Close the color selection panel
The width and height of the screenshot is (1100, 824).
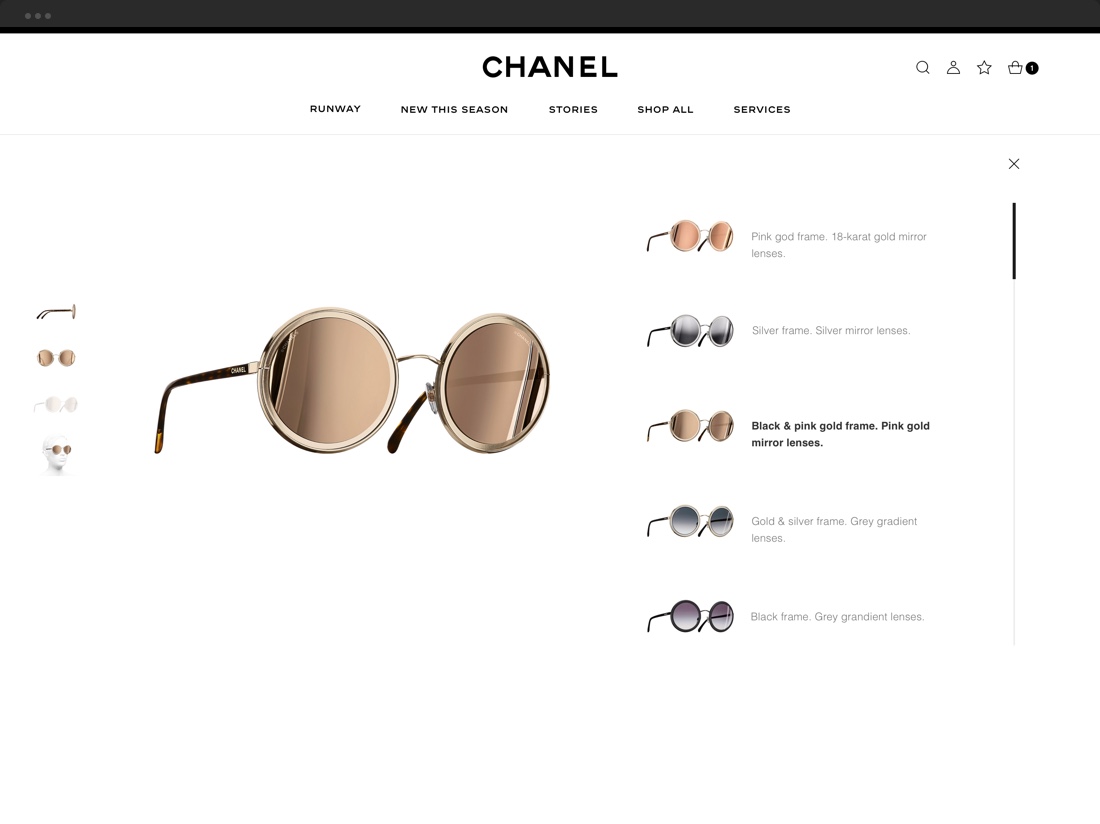tap(1014, 163)
